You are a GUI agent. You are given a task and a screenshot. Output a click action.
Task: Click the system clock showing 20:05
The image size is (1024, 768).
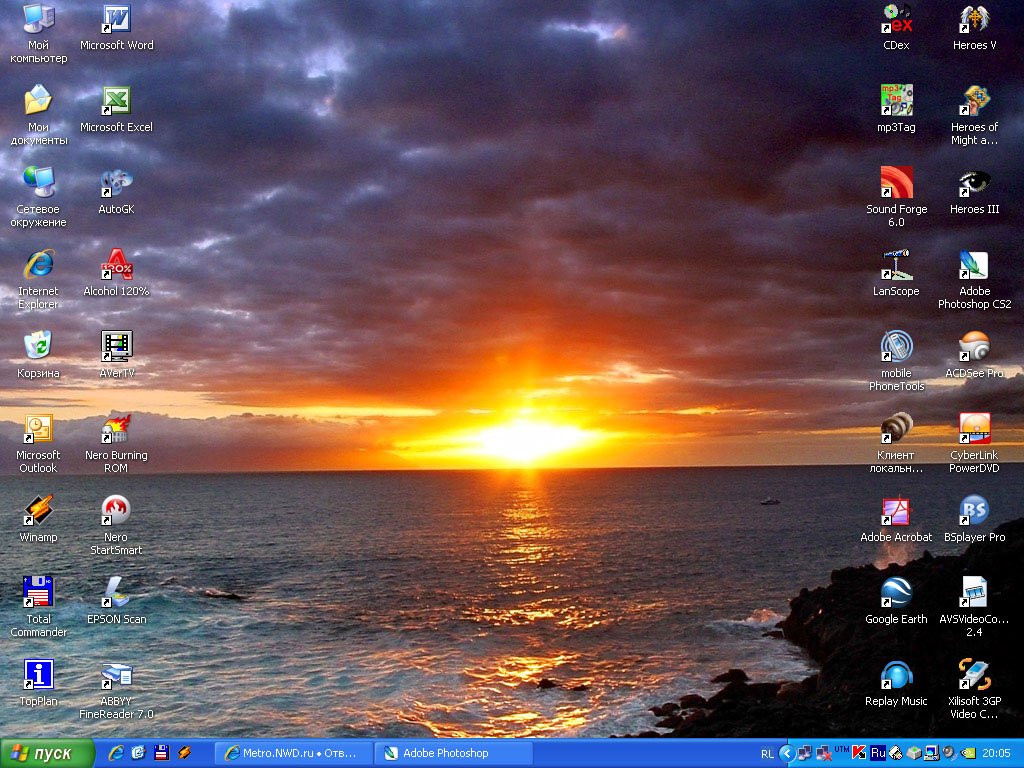(996, 753)
